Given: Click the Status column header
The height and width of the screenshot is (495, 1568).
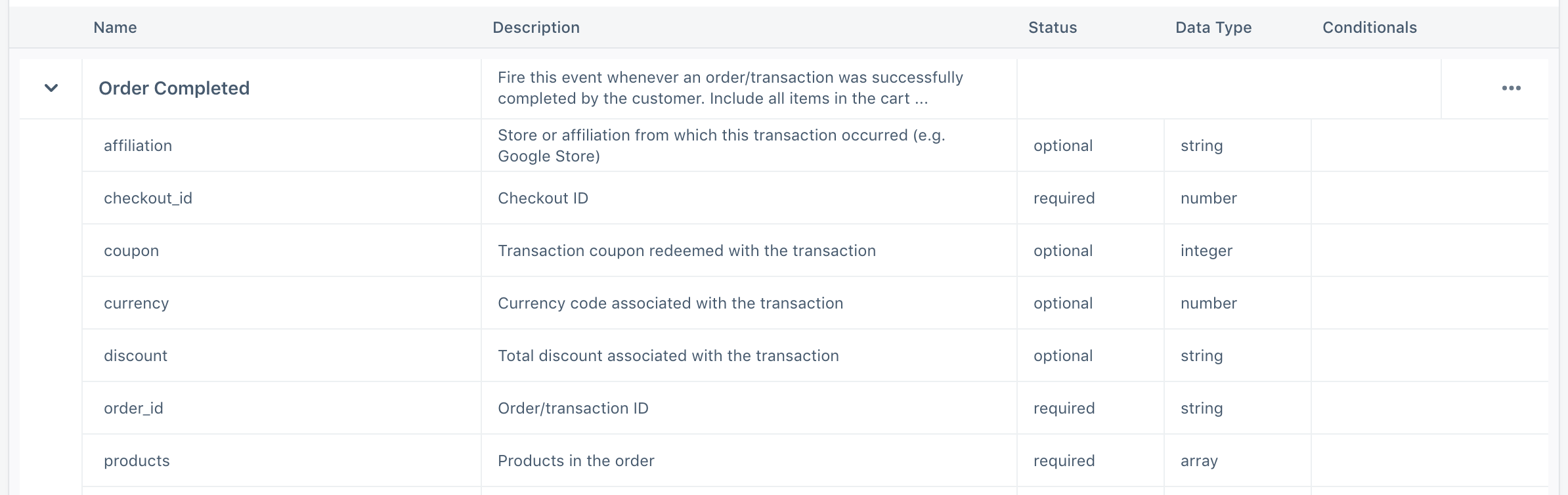Looking at the screenshot, I should coord(1052,28).
